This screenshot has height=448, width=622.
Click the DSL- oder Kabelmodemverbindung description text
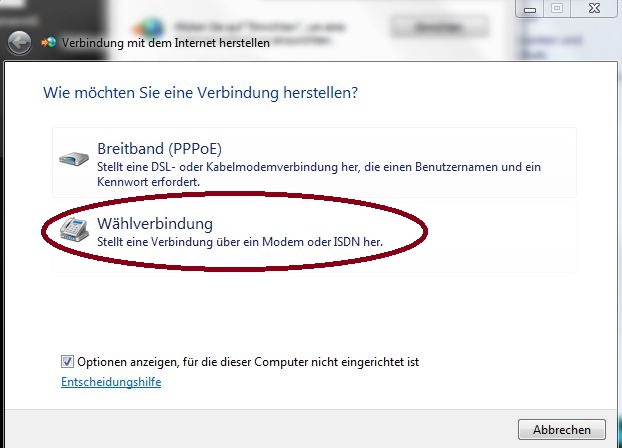[319, 174]
